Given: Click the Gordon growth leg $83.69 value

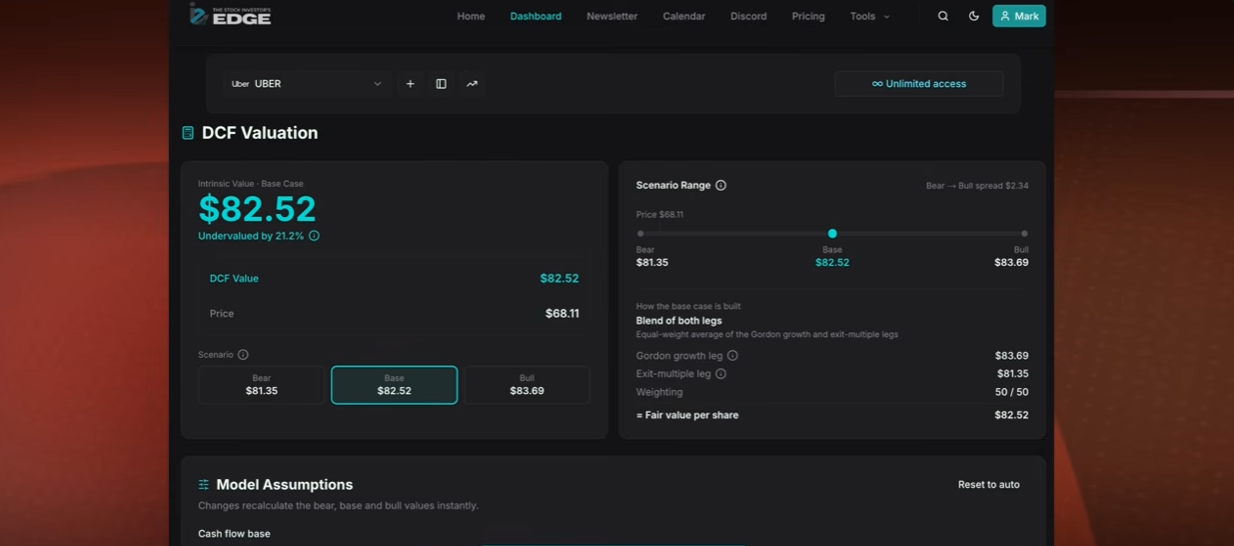Looking at the screenshot, I should point(1012,356).
